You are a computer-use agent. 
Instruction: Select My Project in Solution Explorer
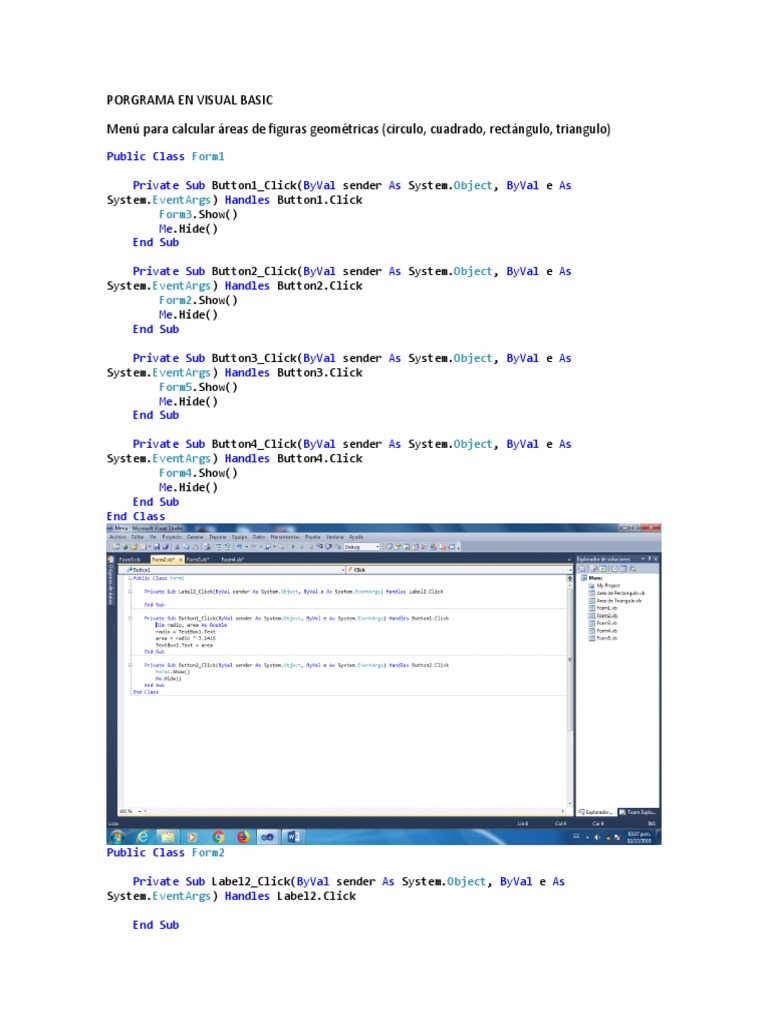pyautogui.click(x=608, y=586)
